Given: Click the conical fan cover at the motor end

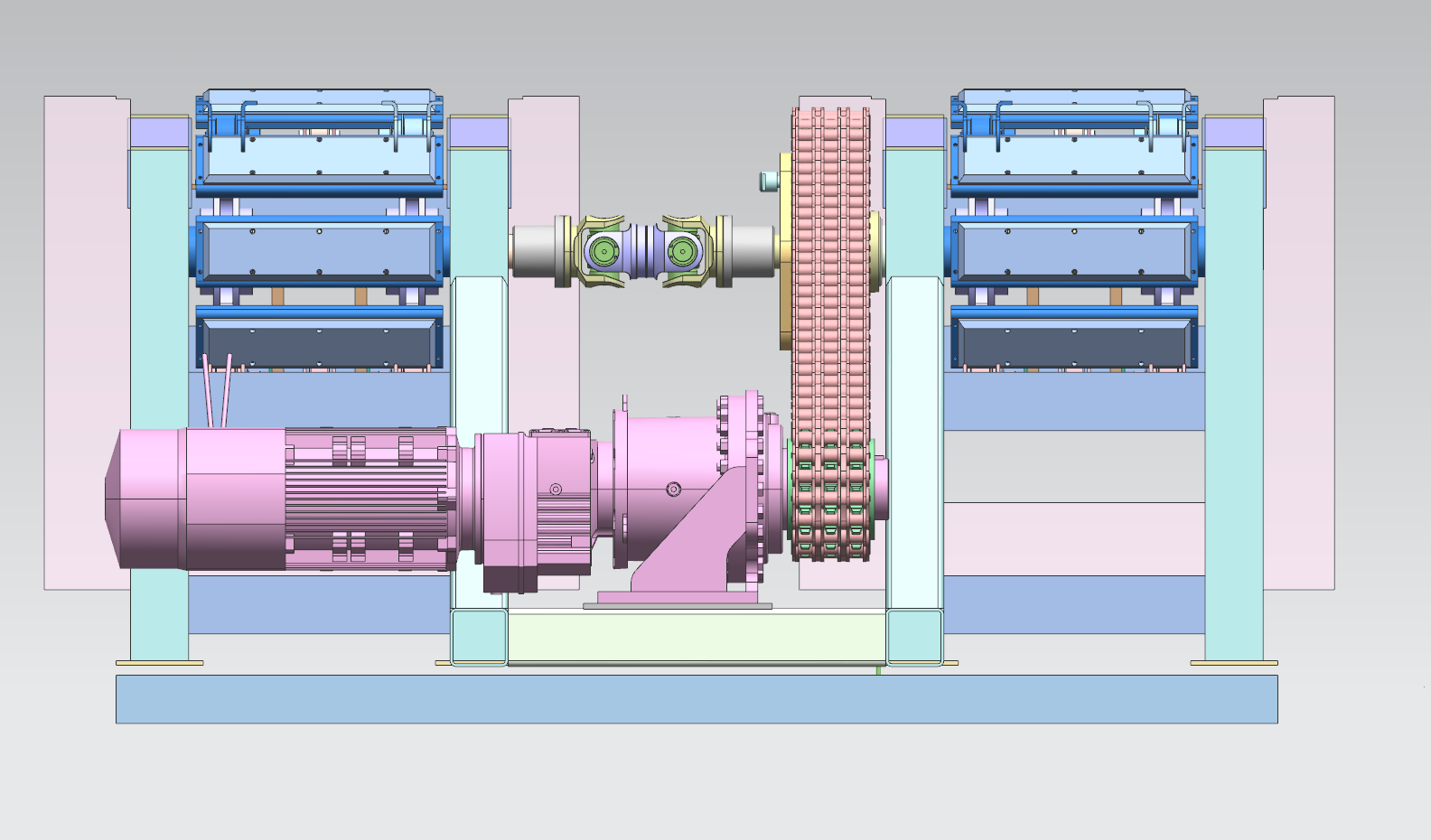Looking at the screenshot, I should point(146,499).
